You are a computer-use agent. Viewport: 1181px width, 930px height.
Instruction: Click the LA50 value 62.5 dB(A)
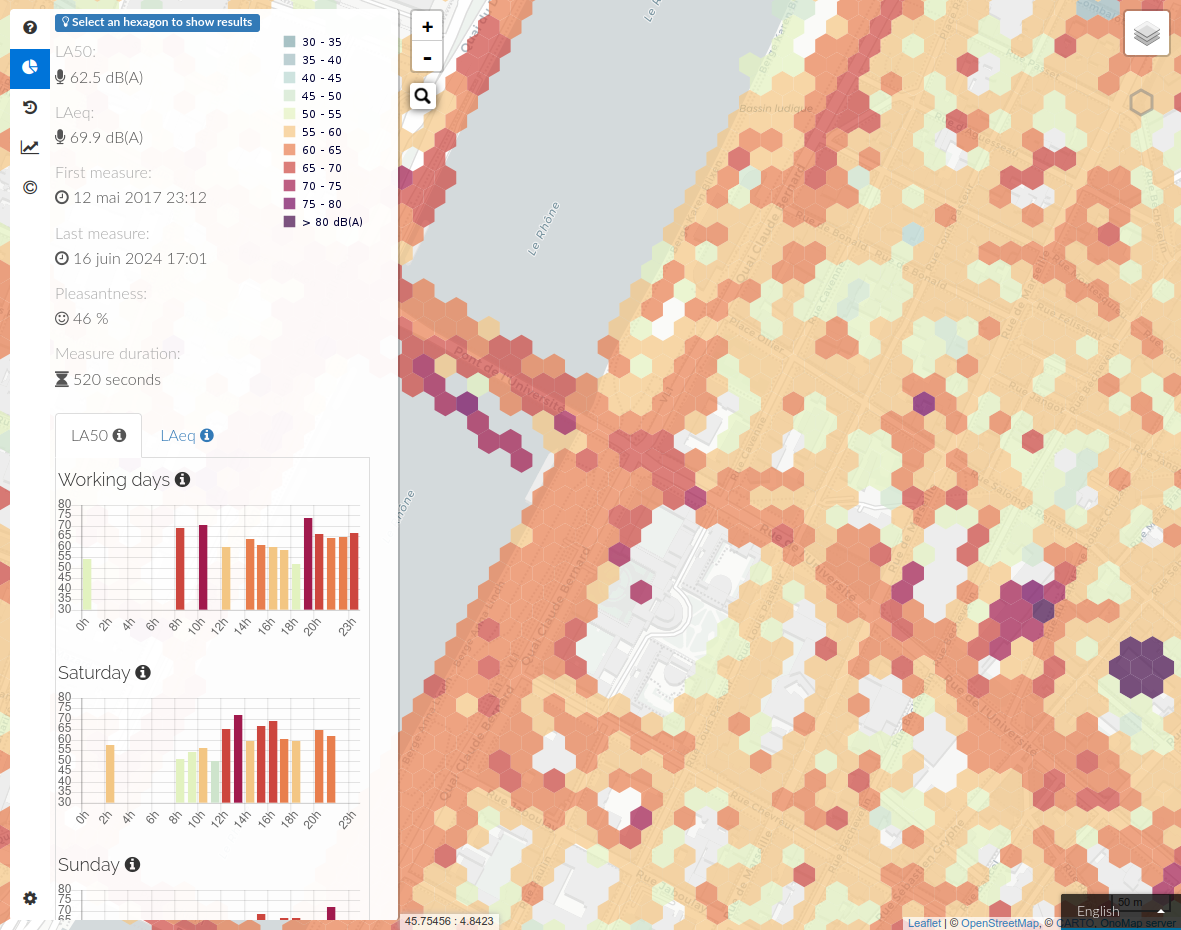pos(106,78)
